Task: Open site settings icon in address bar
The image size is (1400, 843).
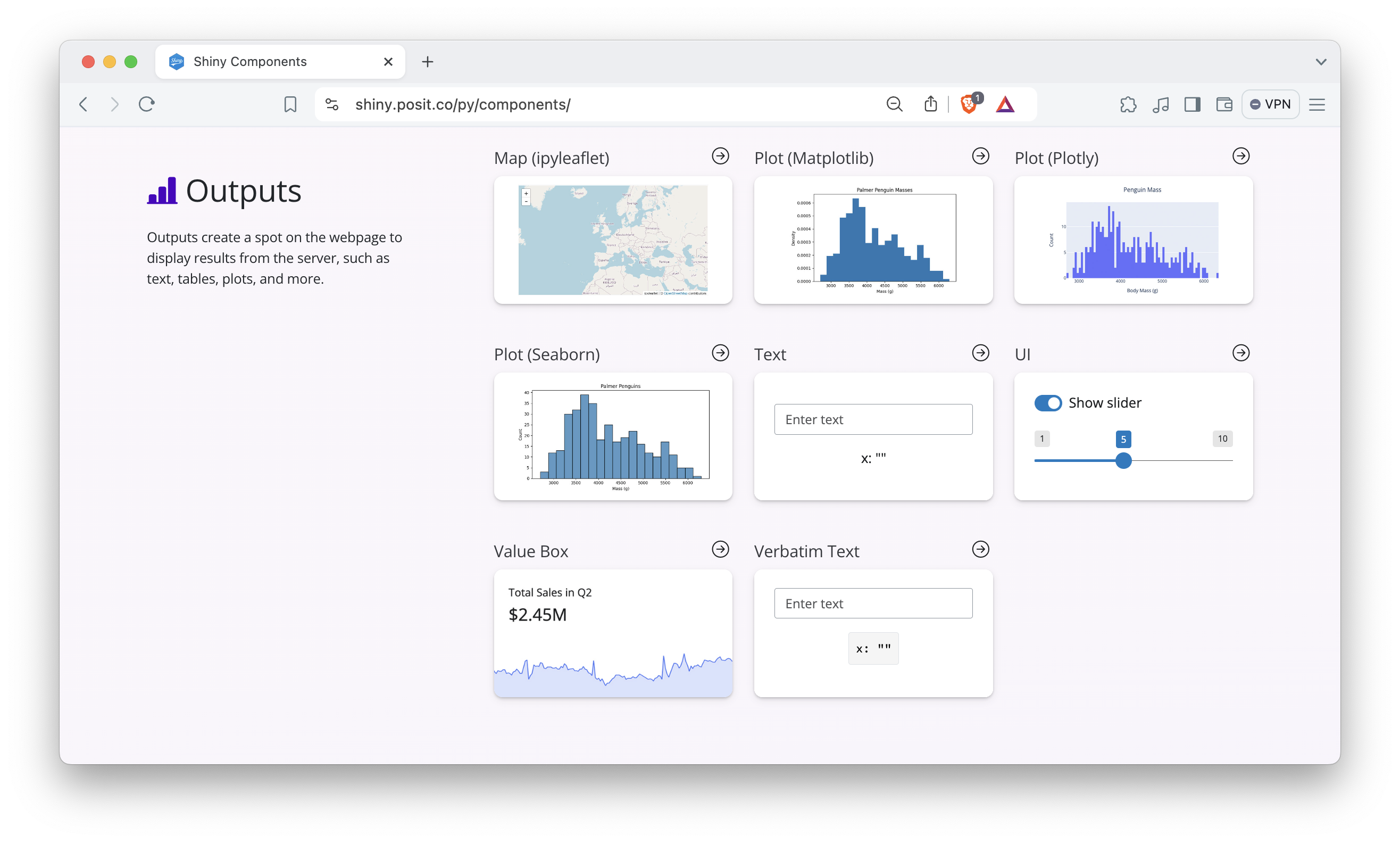Action: pos(331,104)
